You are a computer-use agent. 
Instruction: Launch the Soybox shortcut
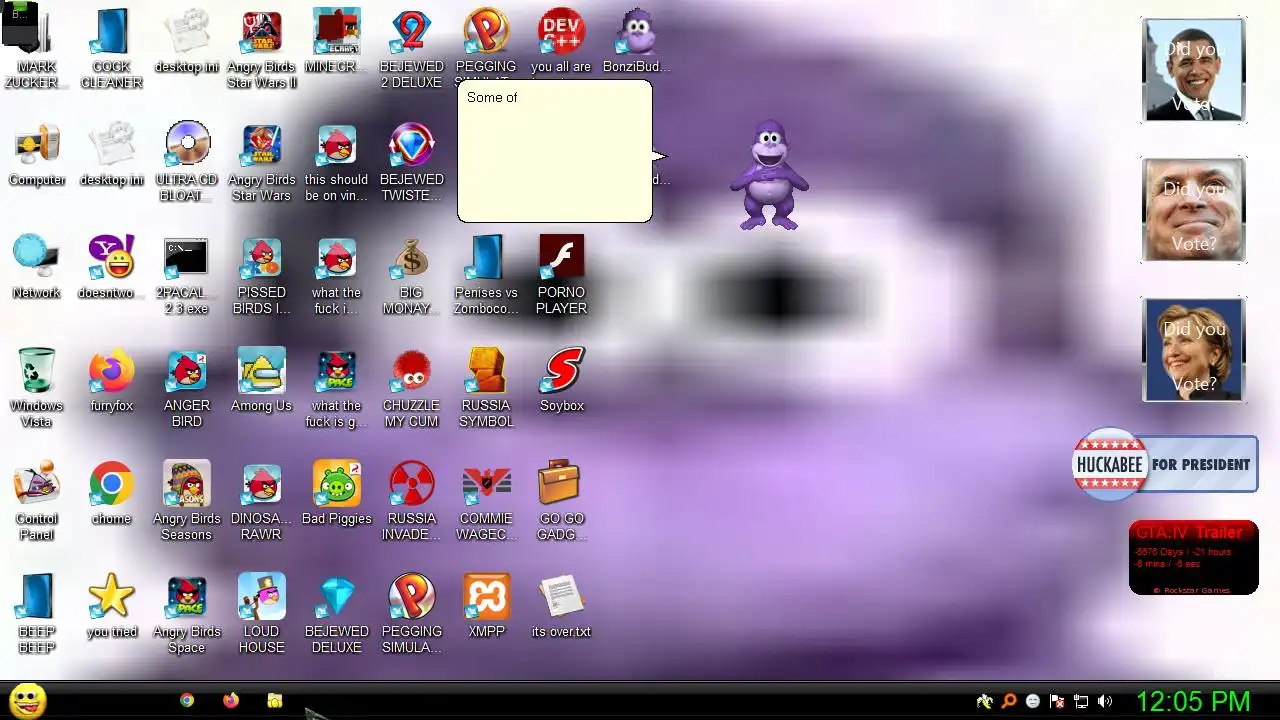(561, 380)
